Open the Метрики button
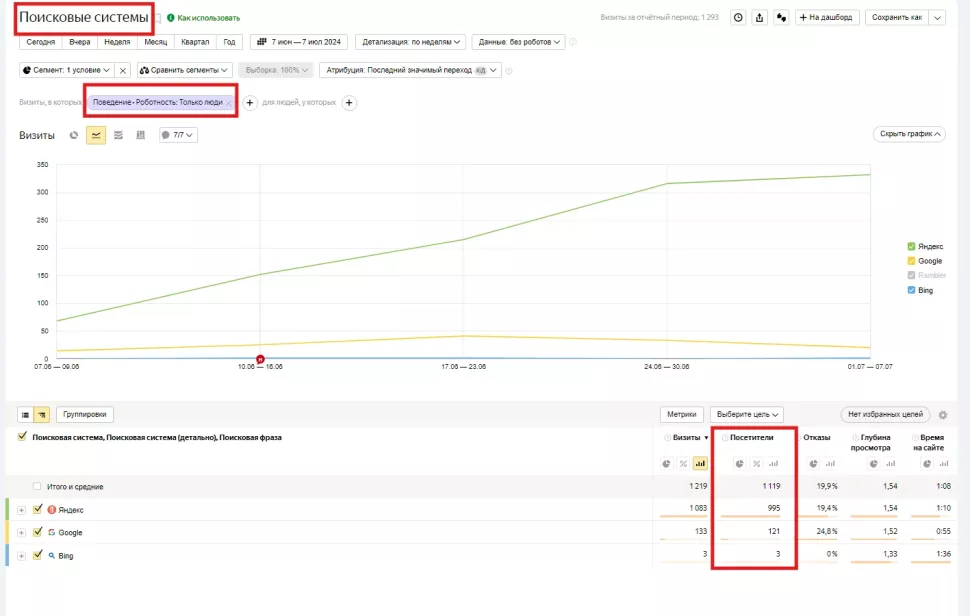This screenshot has height=616, width=970. tap(682, 414)
